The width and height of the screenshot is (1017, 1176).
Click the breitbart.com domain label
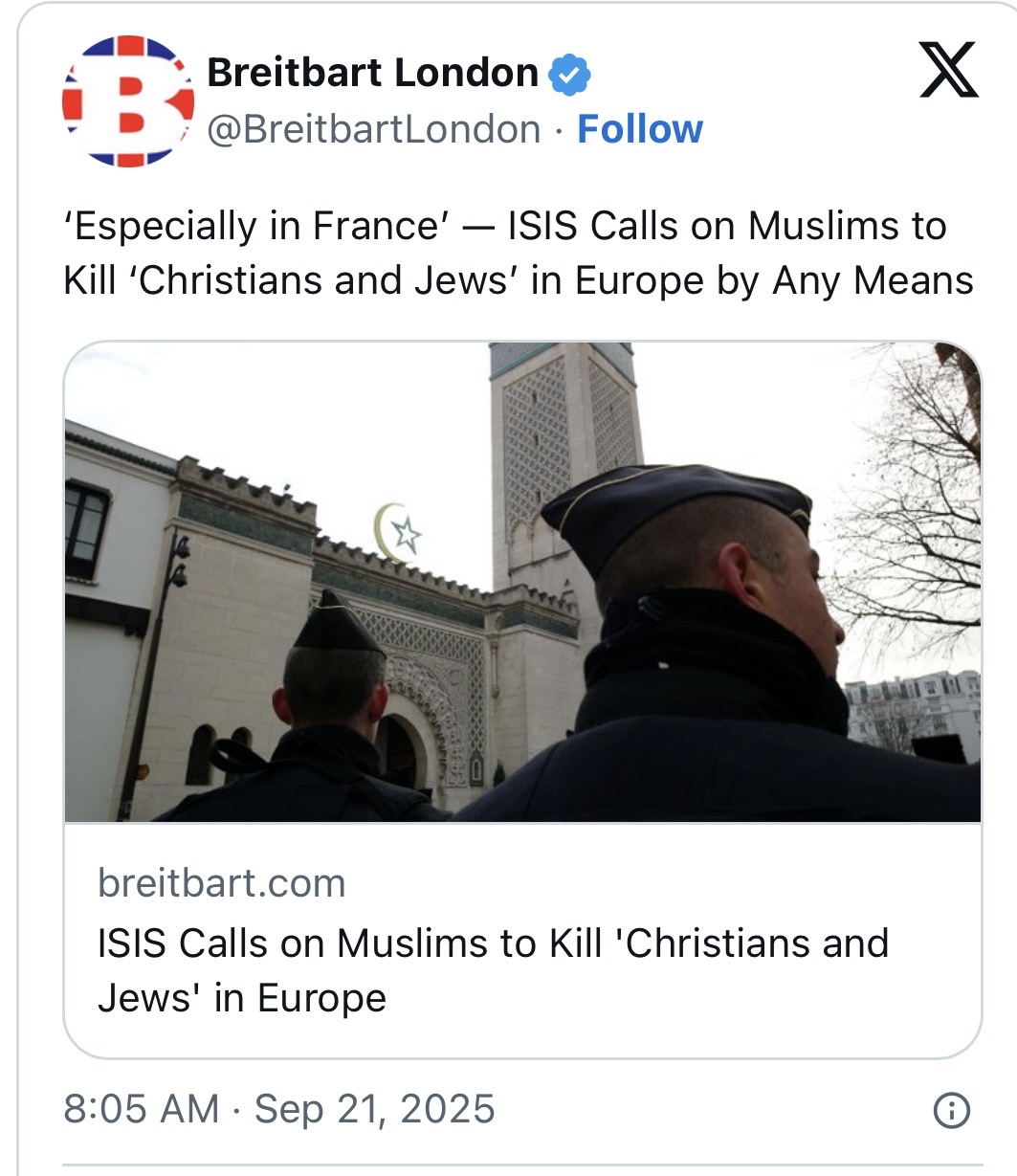coord(221,882)
